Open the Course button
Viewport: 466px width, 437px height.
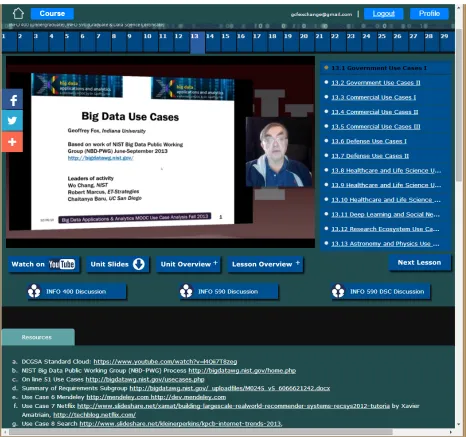[x=52, y=14]
